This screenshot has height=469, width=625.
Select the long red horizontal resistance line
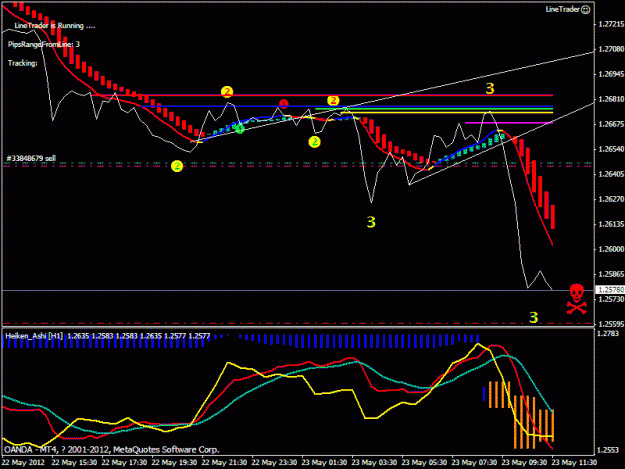click(322, 95)
